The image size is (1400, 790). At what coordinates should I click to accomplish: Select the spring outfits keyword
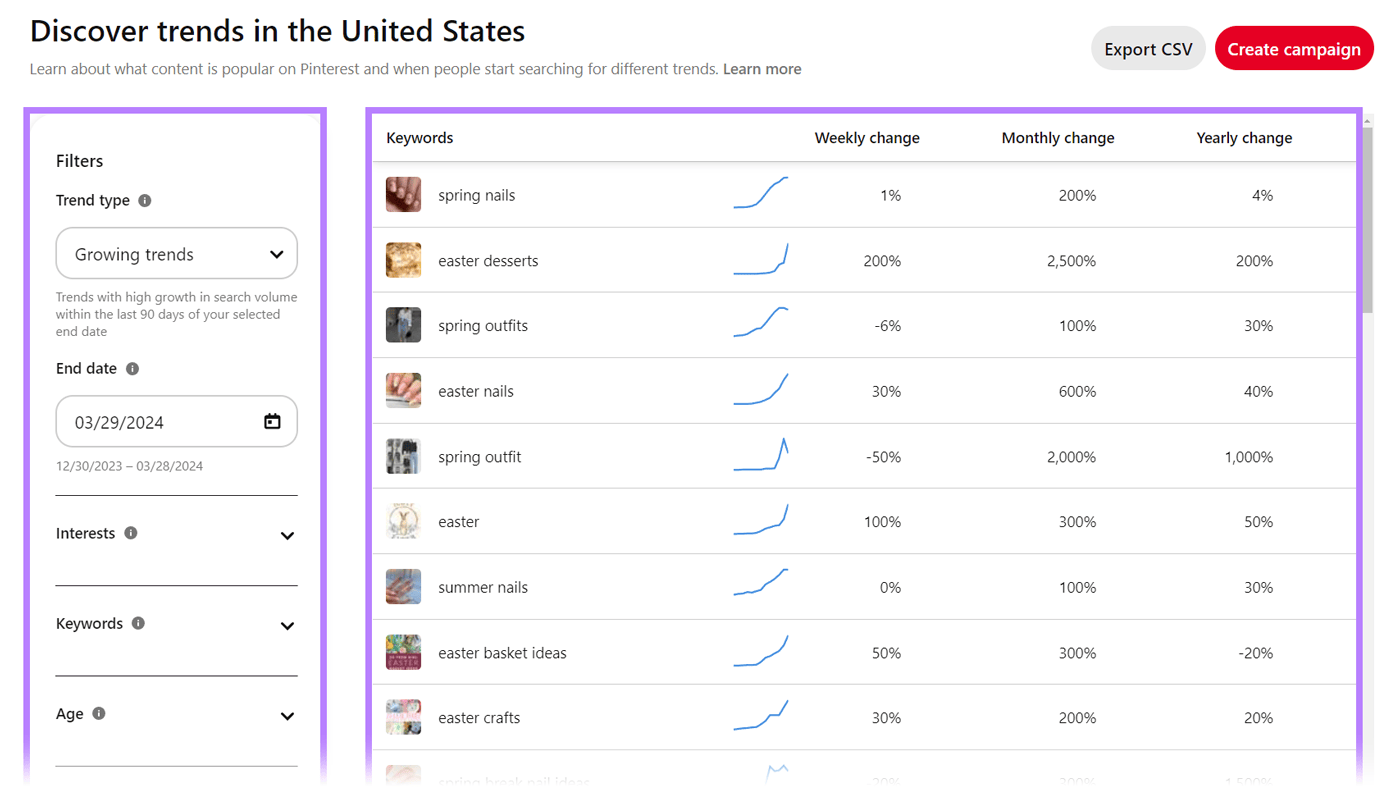click(483, 324)
